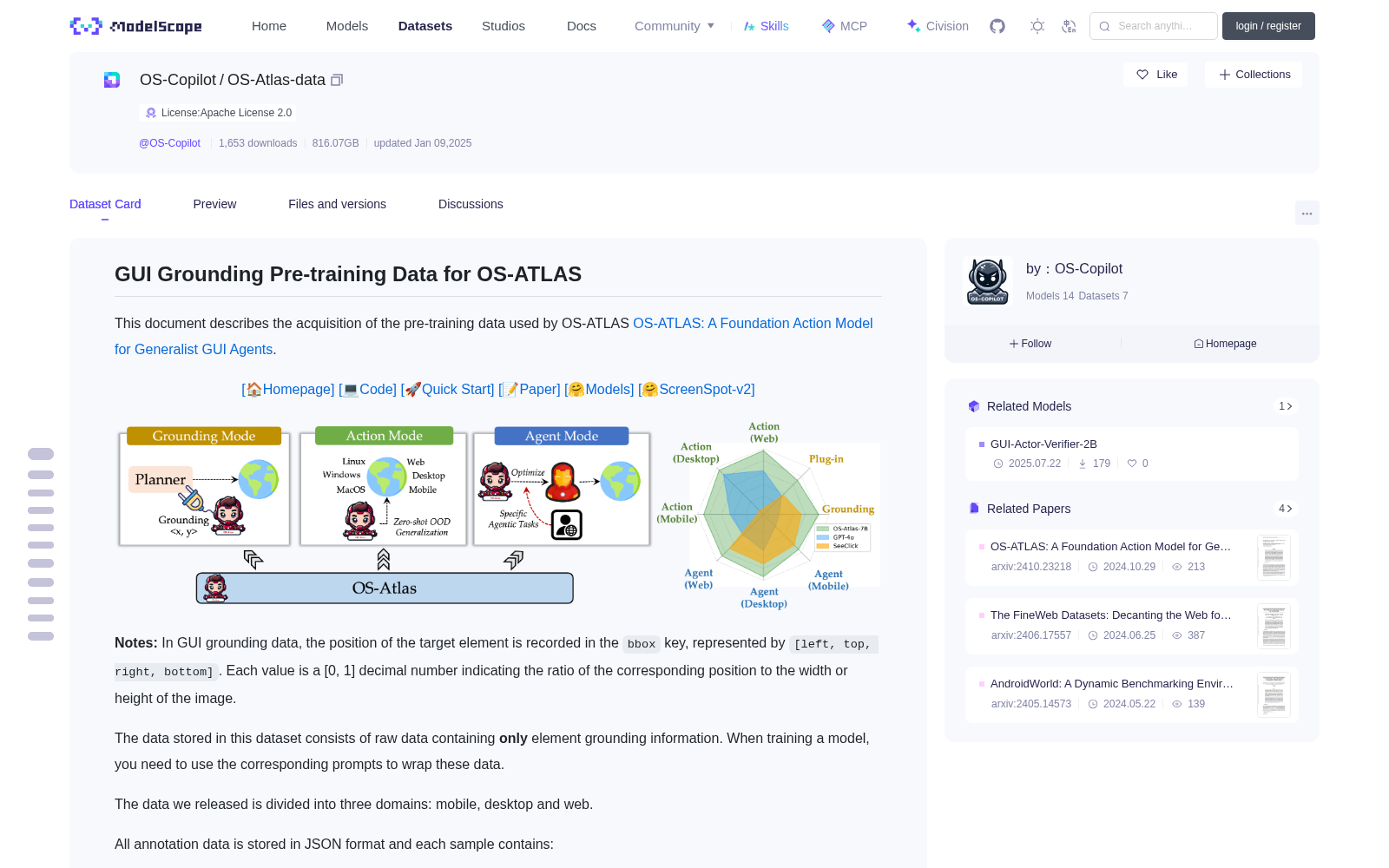Open the Community dropdown menu

tap(675, 26)
